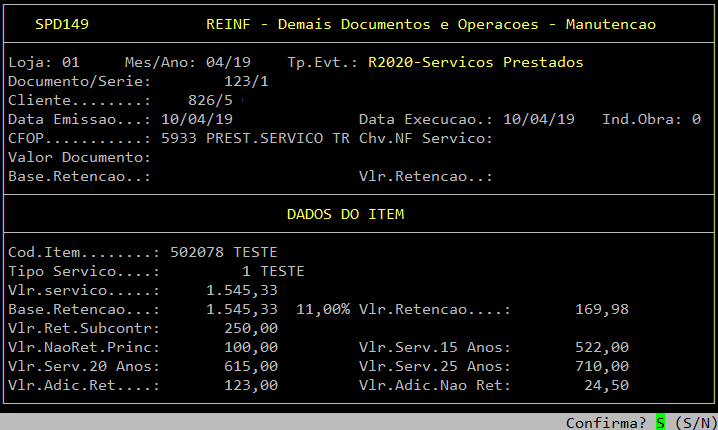Click the Vlr.Ret.Subcontr value 250,00

coord(251,328)
